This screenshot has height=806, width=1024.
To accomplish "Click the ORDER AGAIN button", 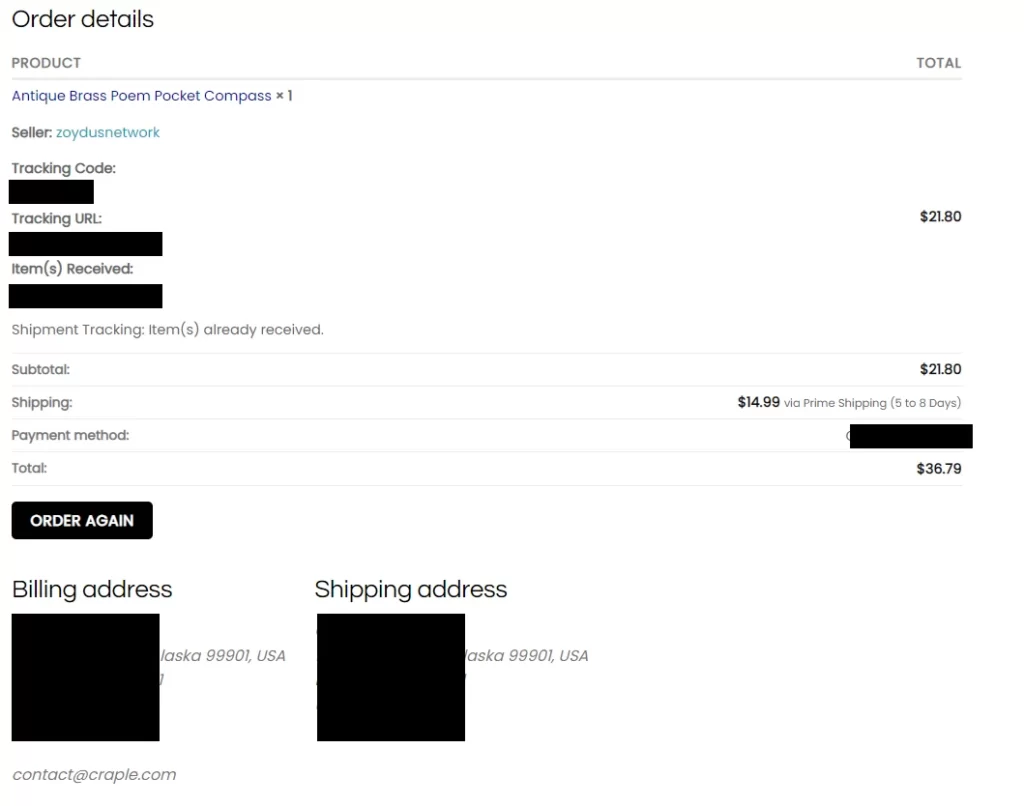I will point(82,521).
